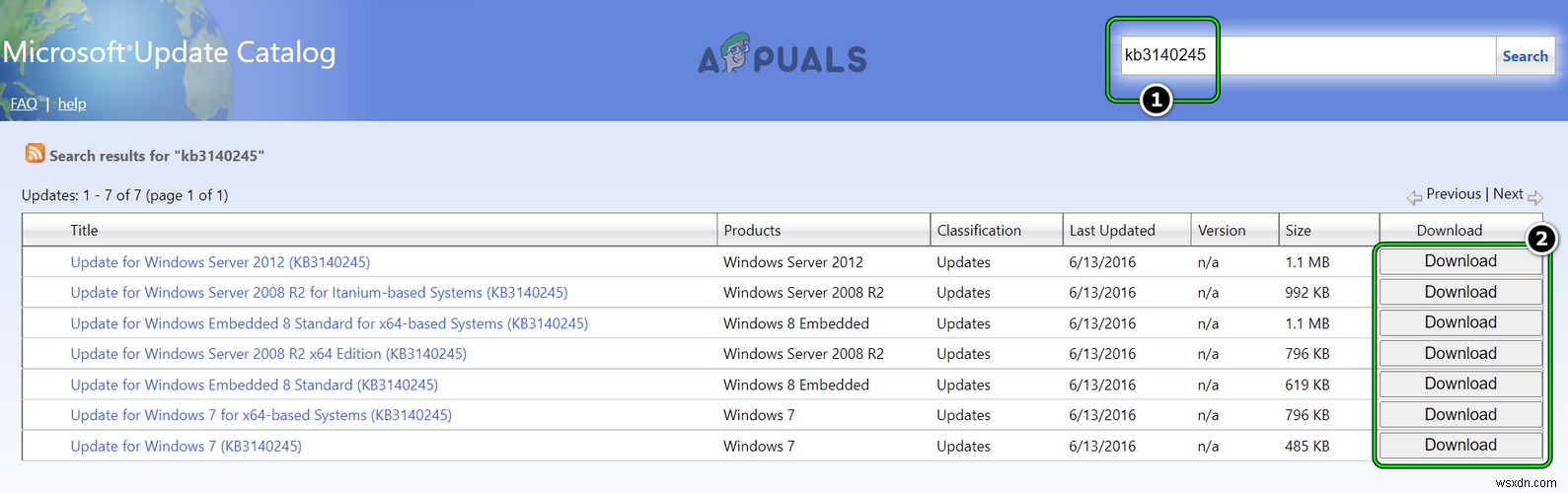This screenshot has height=493, width=1568.
Task: Open Update for Server 2008 R2 Itanium-based Systems
Action: 319,293
